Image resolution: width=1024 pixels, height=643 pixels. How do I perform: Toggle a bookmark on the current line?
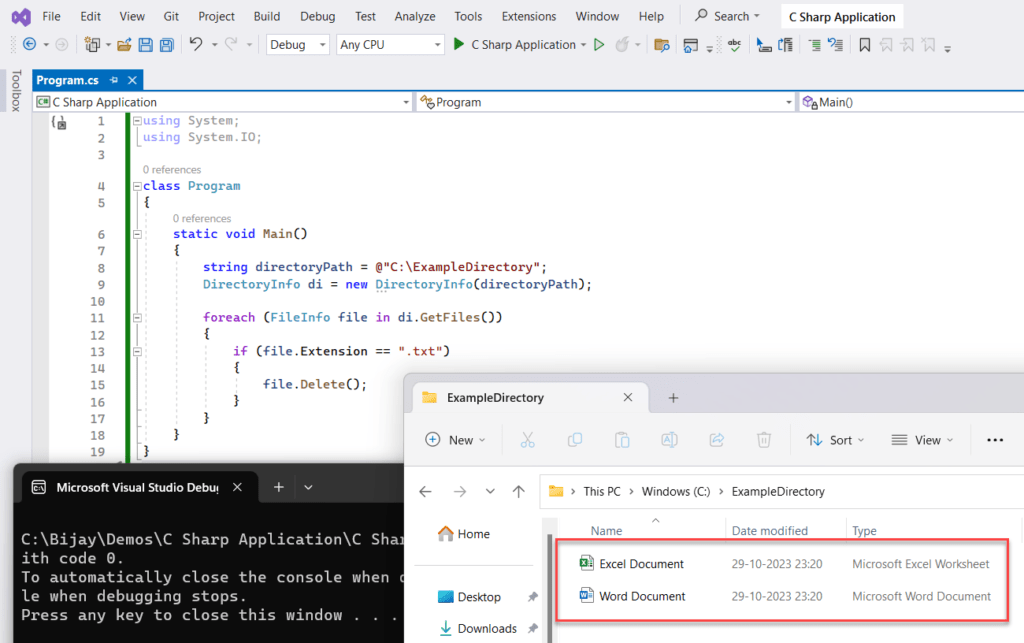(864, 45)
